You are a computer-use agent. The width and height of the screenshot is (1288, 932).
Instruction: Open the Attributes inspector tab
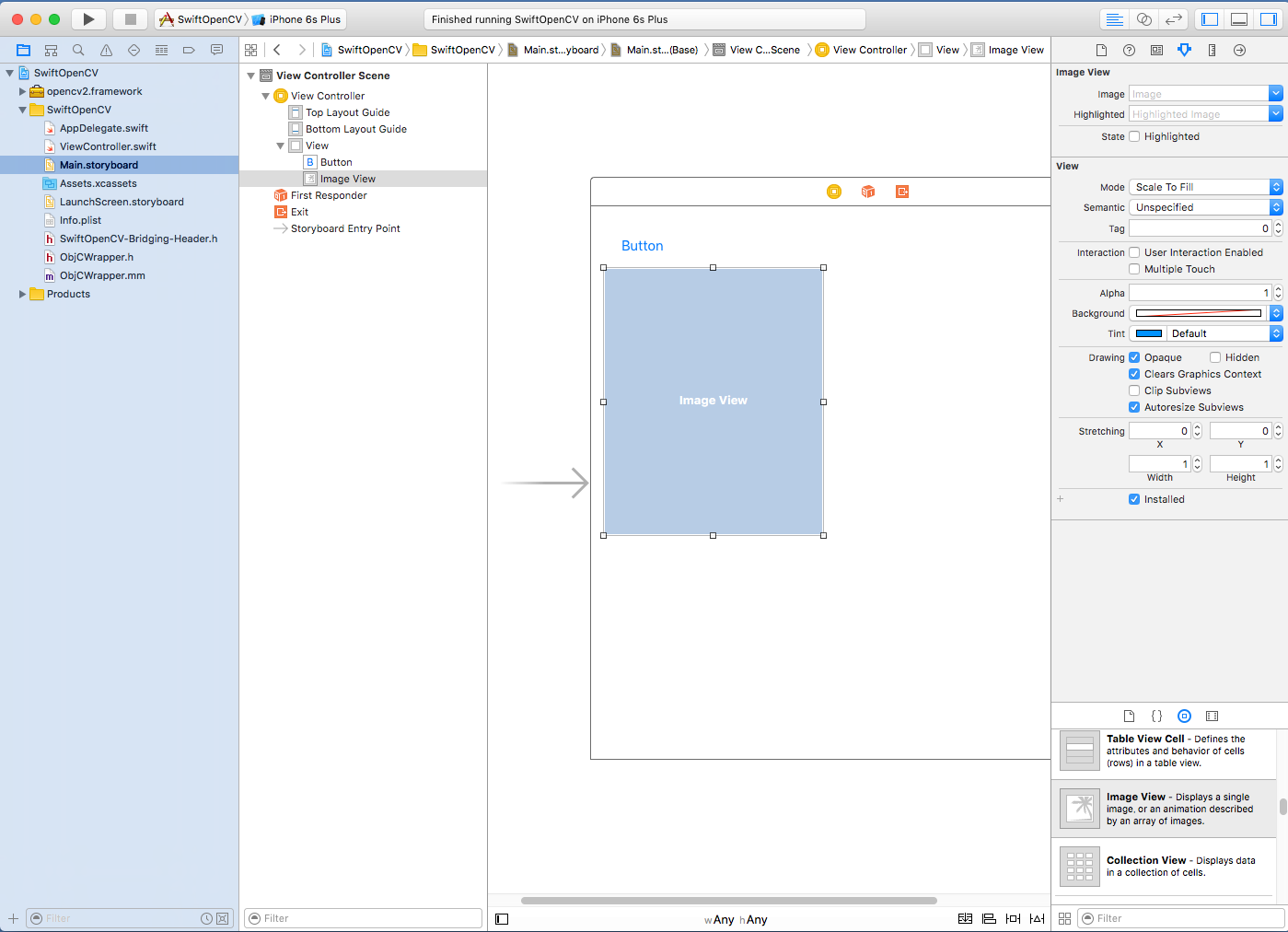click(x=1184, y=50)
